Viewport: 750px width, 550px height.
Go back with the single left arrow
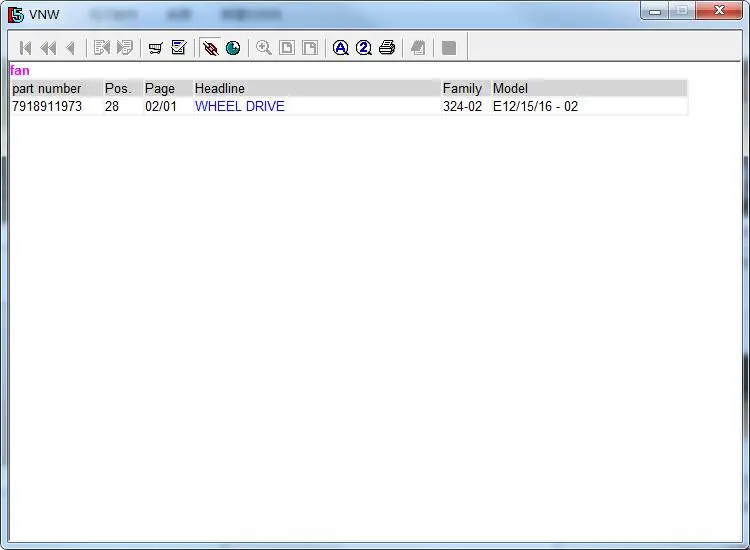pos(70,48)
